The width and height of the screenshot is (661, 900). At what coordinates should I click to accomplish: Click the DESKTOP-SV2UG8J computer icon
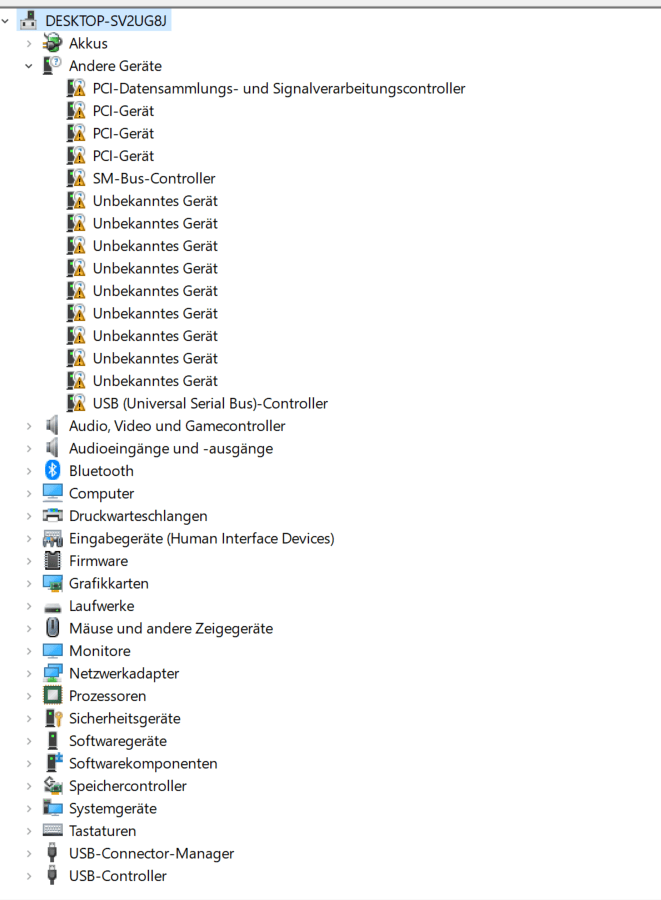click(x=29, y=21)
